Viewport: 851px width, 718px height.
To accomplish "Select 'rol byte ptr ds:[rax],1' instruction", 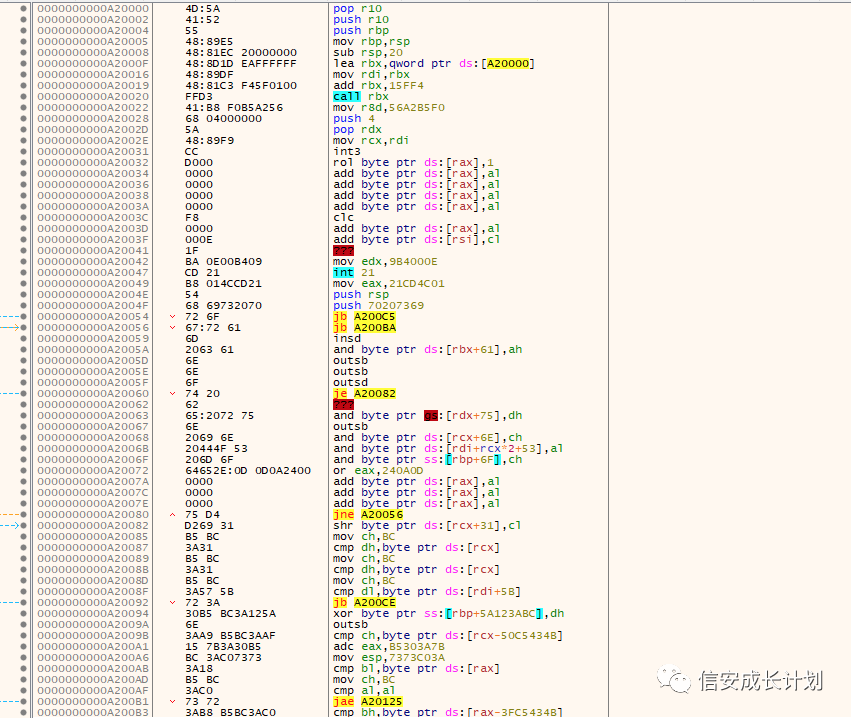I will (414, 162).
